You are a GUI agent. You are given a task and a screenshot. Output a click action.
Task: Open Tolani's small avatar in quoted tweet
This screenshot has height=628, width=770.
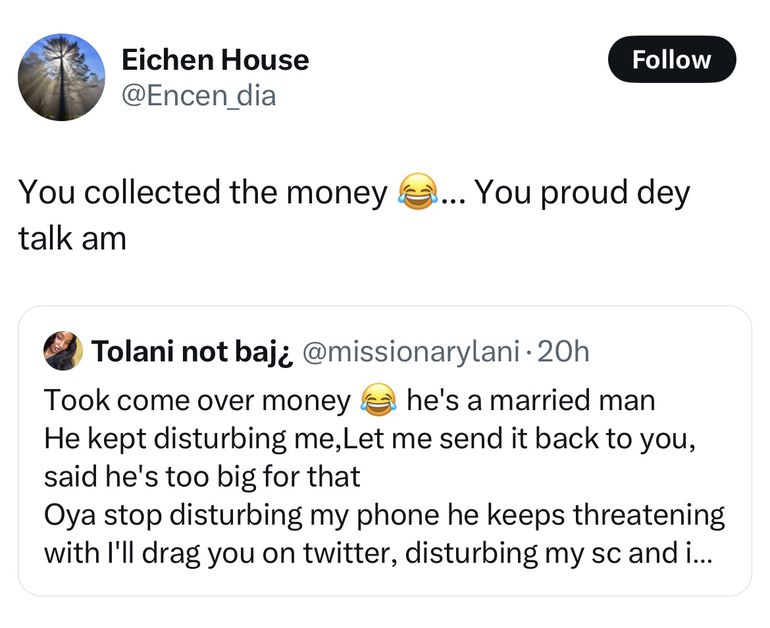coord(63,351)
